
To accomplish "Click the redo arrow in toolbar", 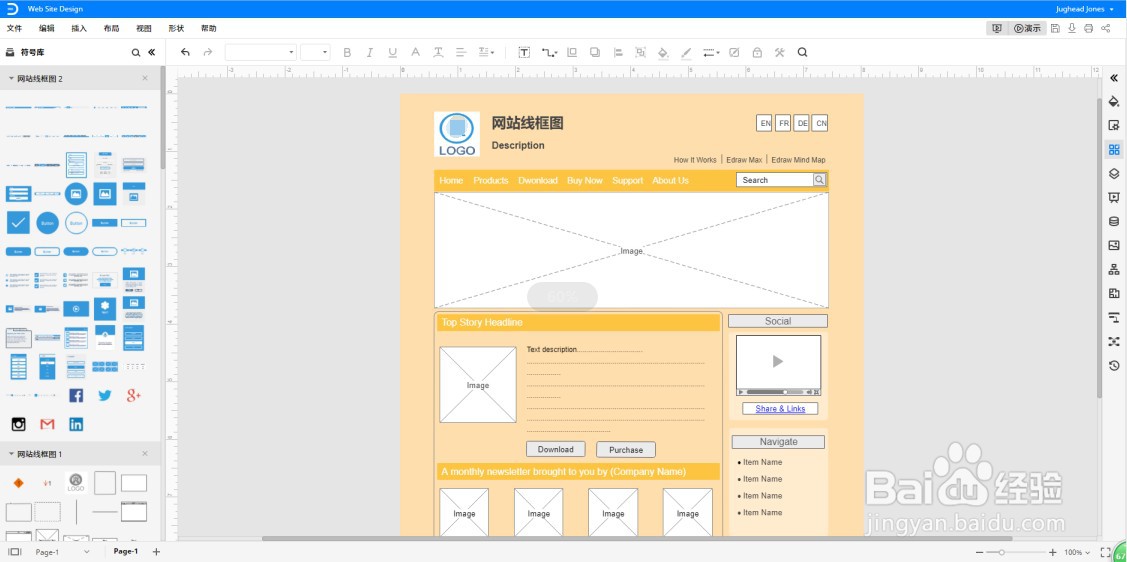I will pos(208,52).
